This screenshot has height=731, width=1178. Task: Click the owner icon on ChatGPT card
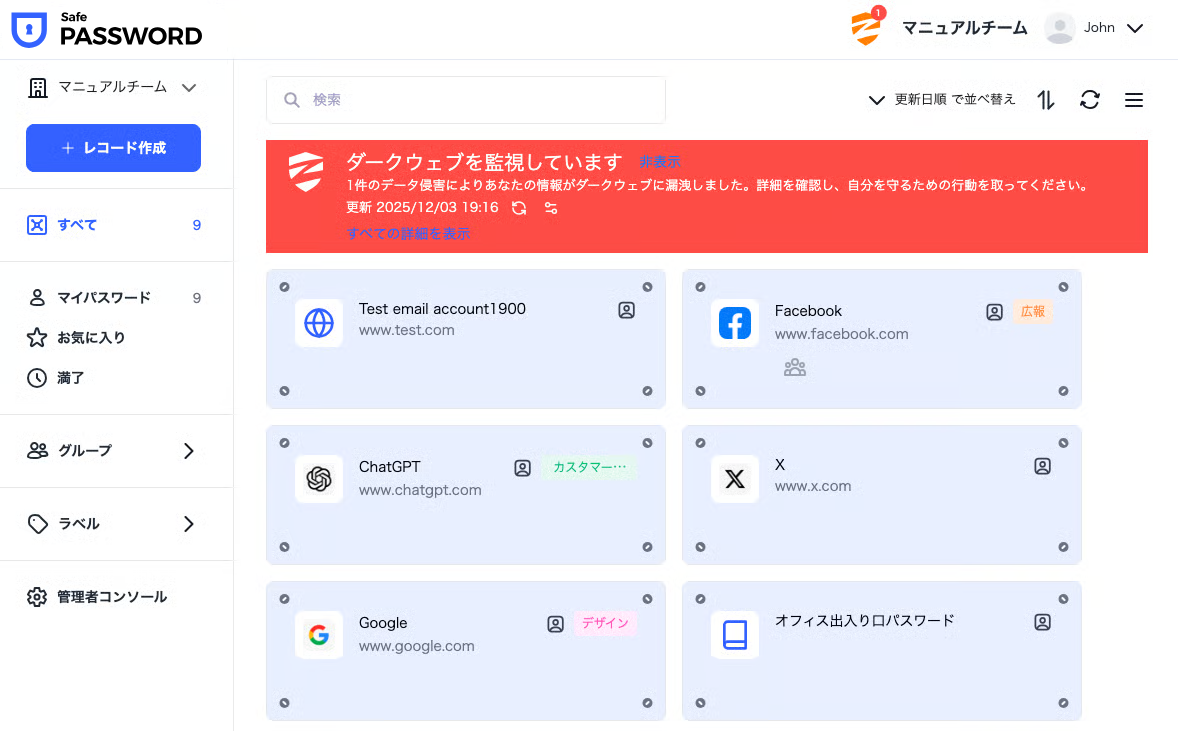click(x=522, y=467)
